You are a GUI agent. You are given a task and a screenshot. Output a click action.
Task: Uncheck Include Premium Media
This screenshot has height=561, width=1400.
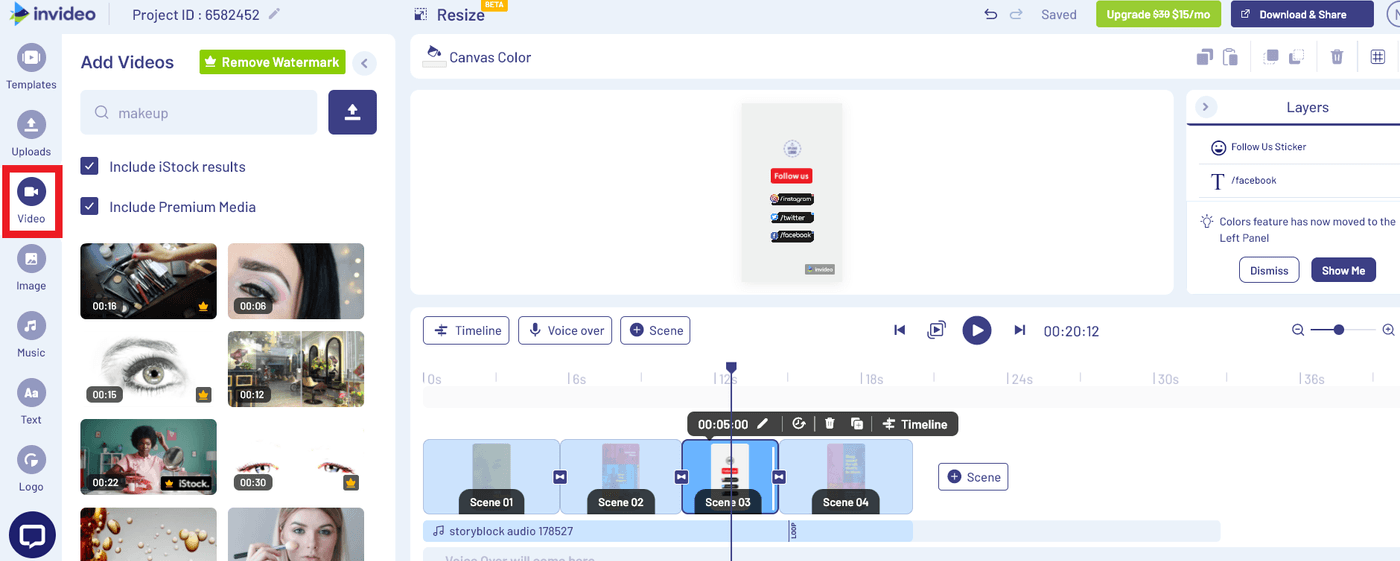[x=89, y=206]
